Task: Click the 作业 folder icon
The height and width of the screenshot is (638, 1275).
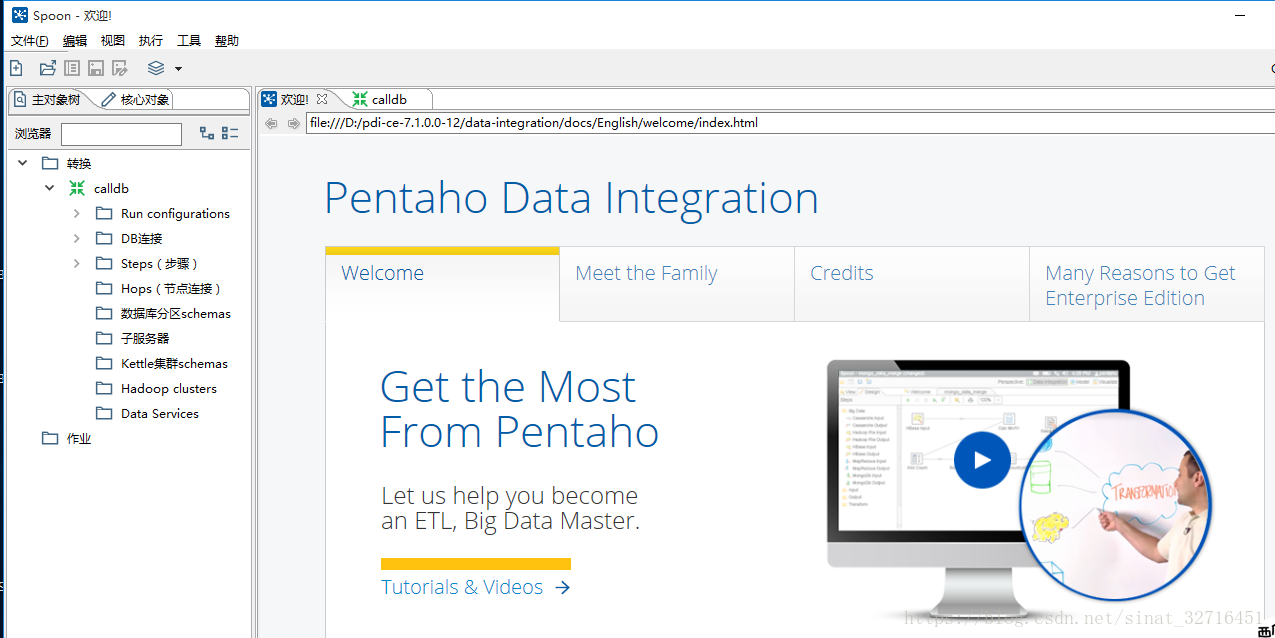Action: [50, 438]
